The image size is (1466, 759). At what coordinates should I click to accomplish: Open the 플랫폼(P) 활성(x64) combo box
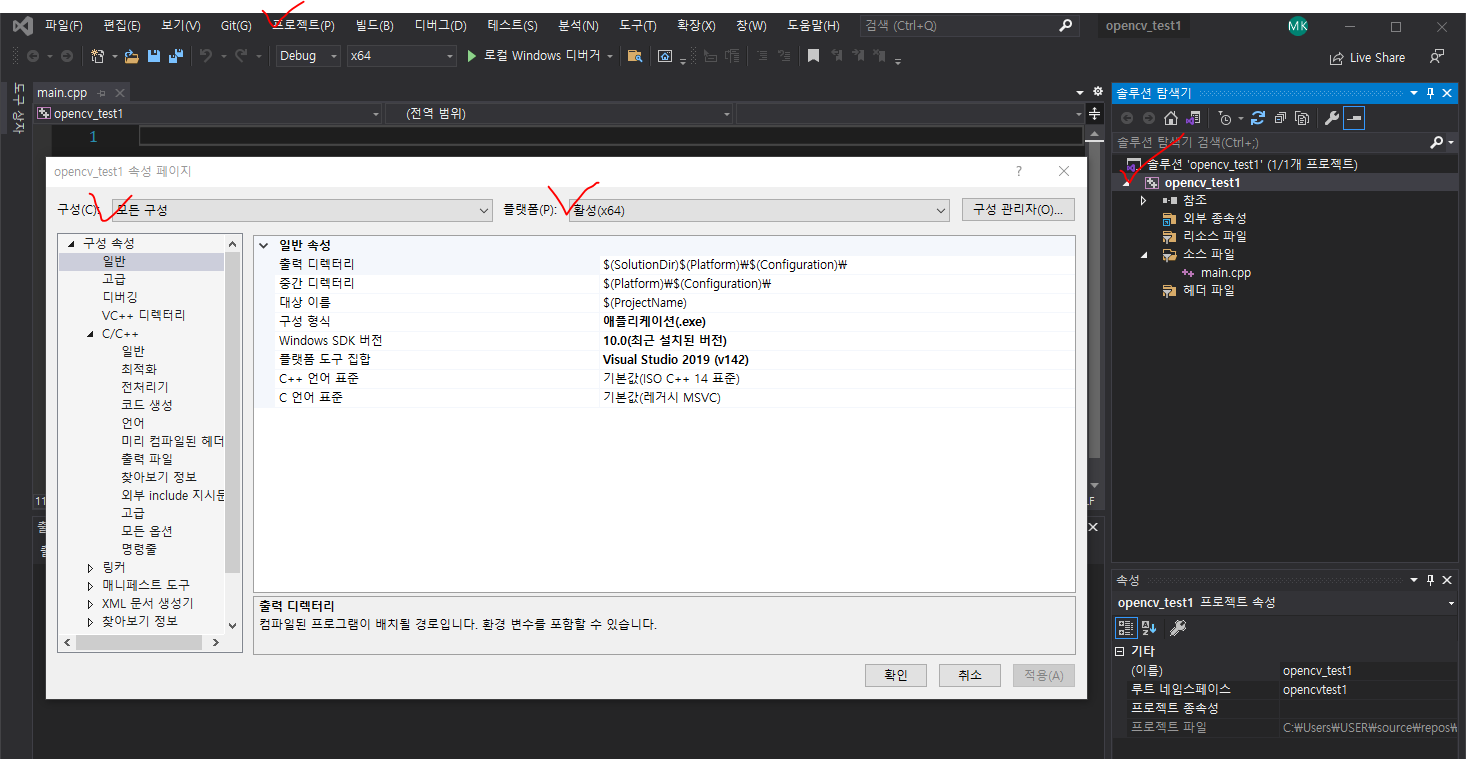pyautogui.click(x=758, y=210)
